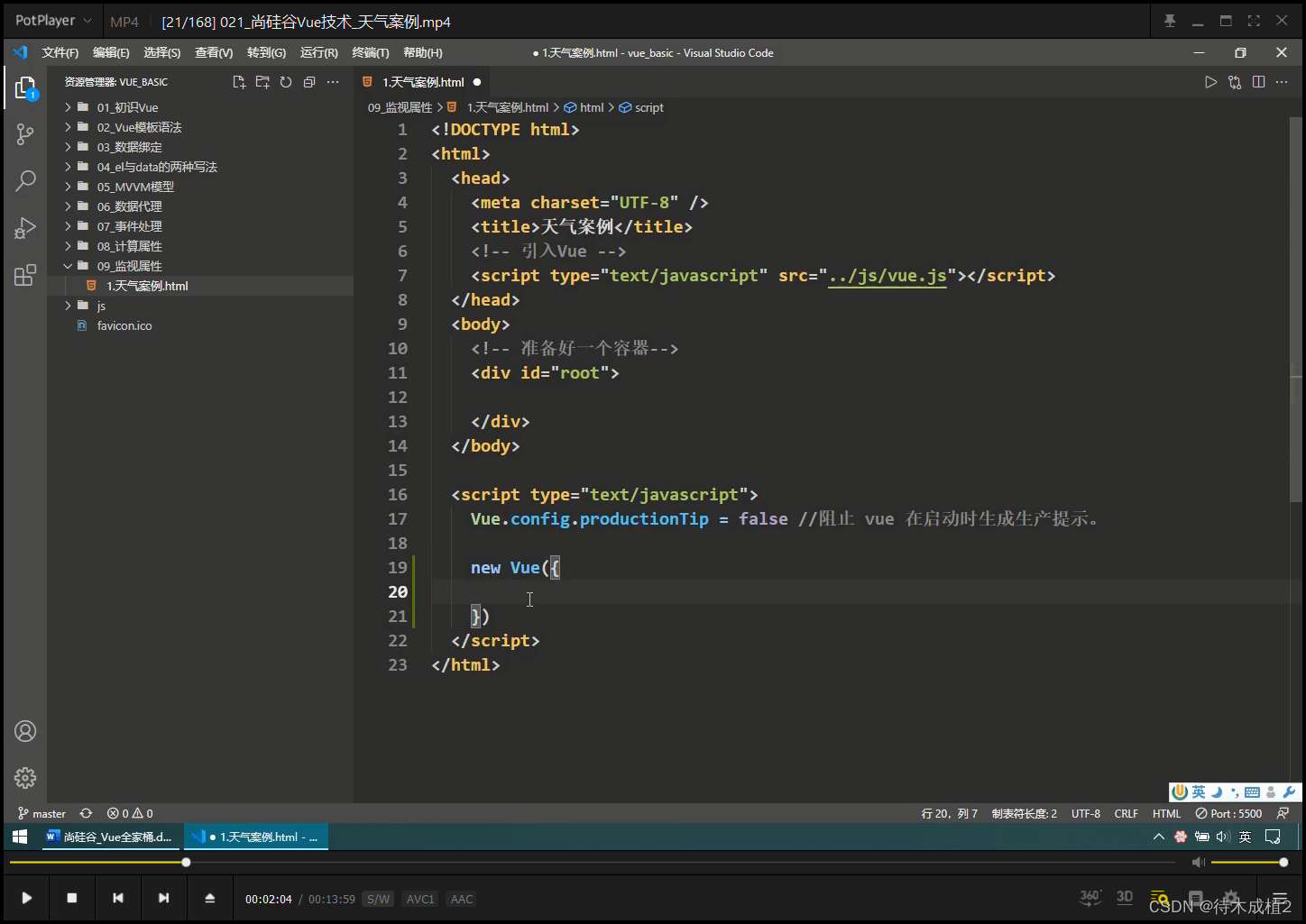Click the Port : 5500 Live Server button

1228,813
